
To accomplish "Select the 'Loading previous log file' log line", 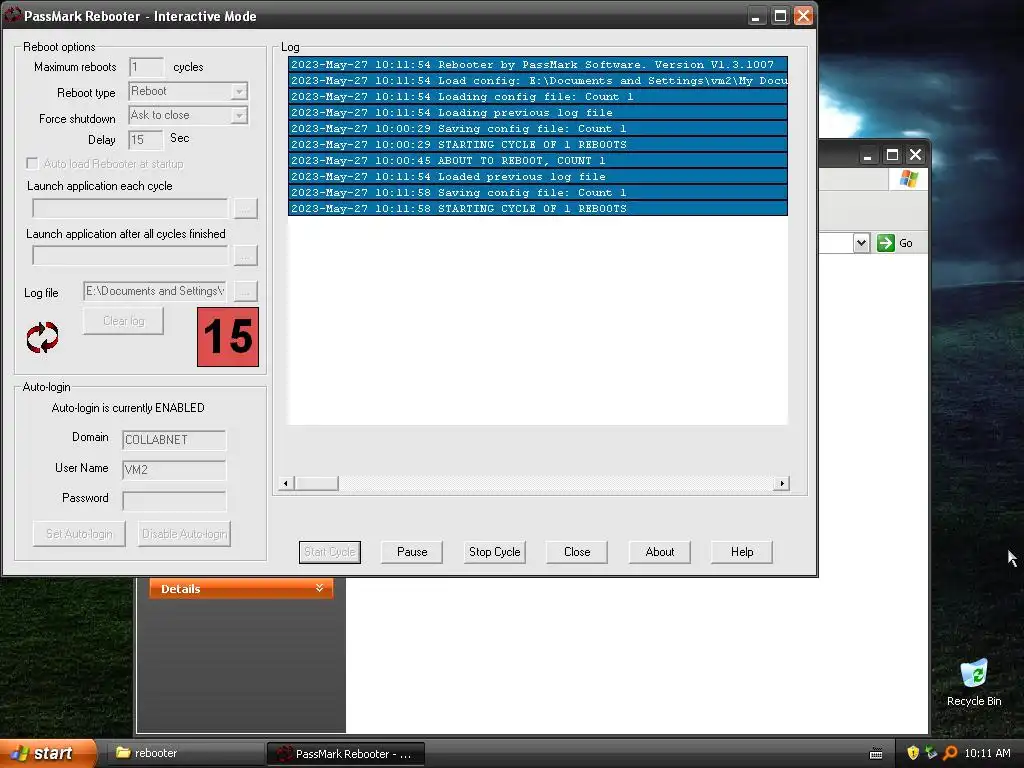I will pyautogui.click(x=537, y=112).
